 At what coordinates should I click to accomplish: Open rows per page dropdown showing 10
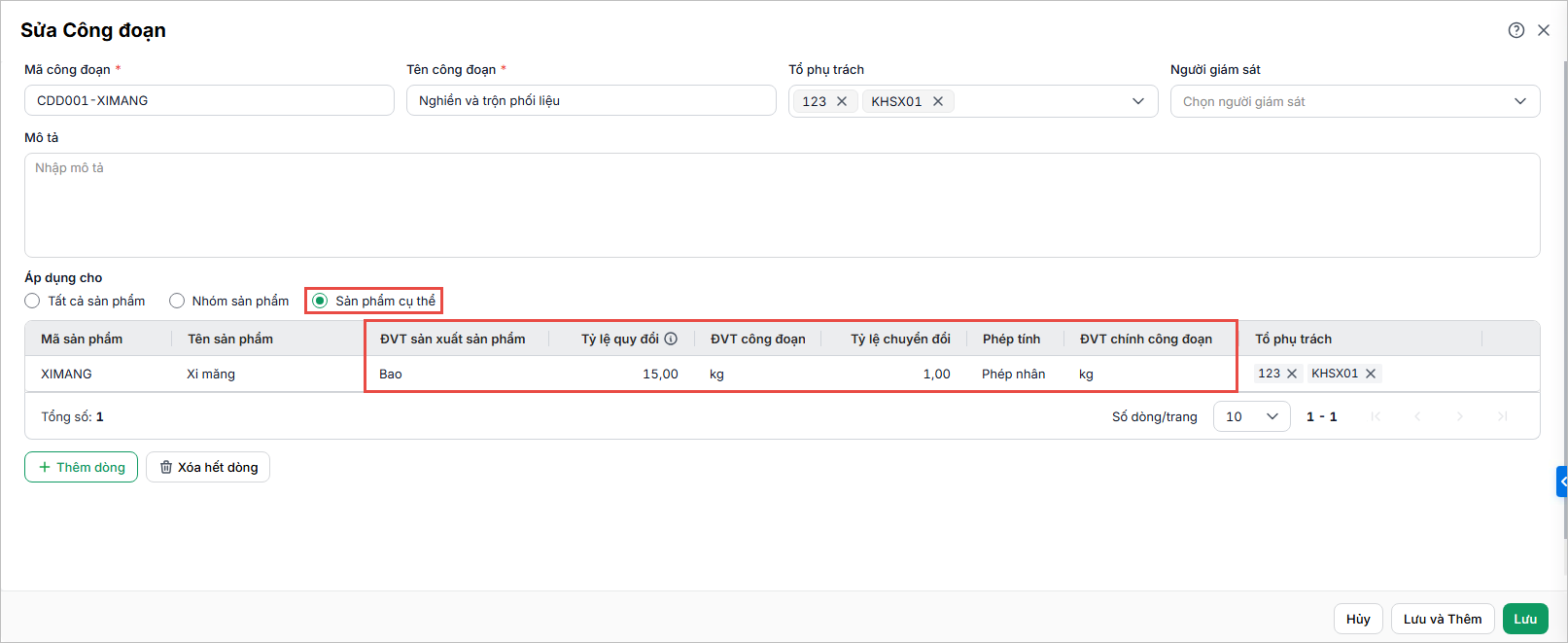[x=1251, y=416]
